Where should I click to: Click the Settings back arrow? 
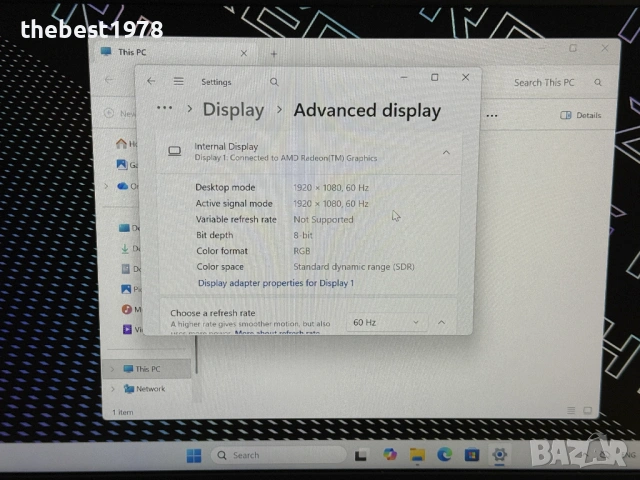click(x=151, y=82)
